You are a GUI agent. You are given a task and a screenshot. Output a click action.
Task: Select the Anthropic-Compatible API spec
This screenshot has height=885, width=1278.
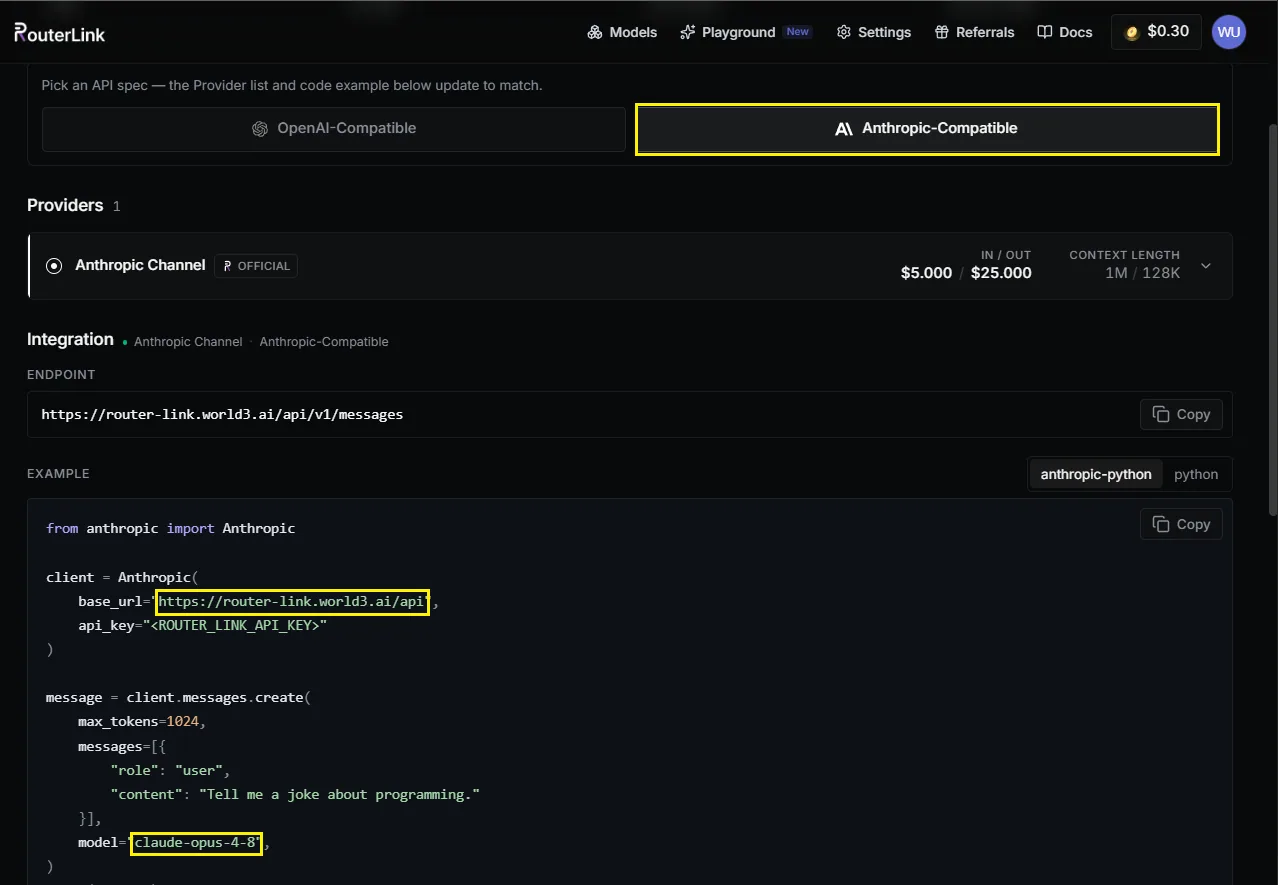tap(927, 129)
